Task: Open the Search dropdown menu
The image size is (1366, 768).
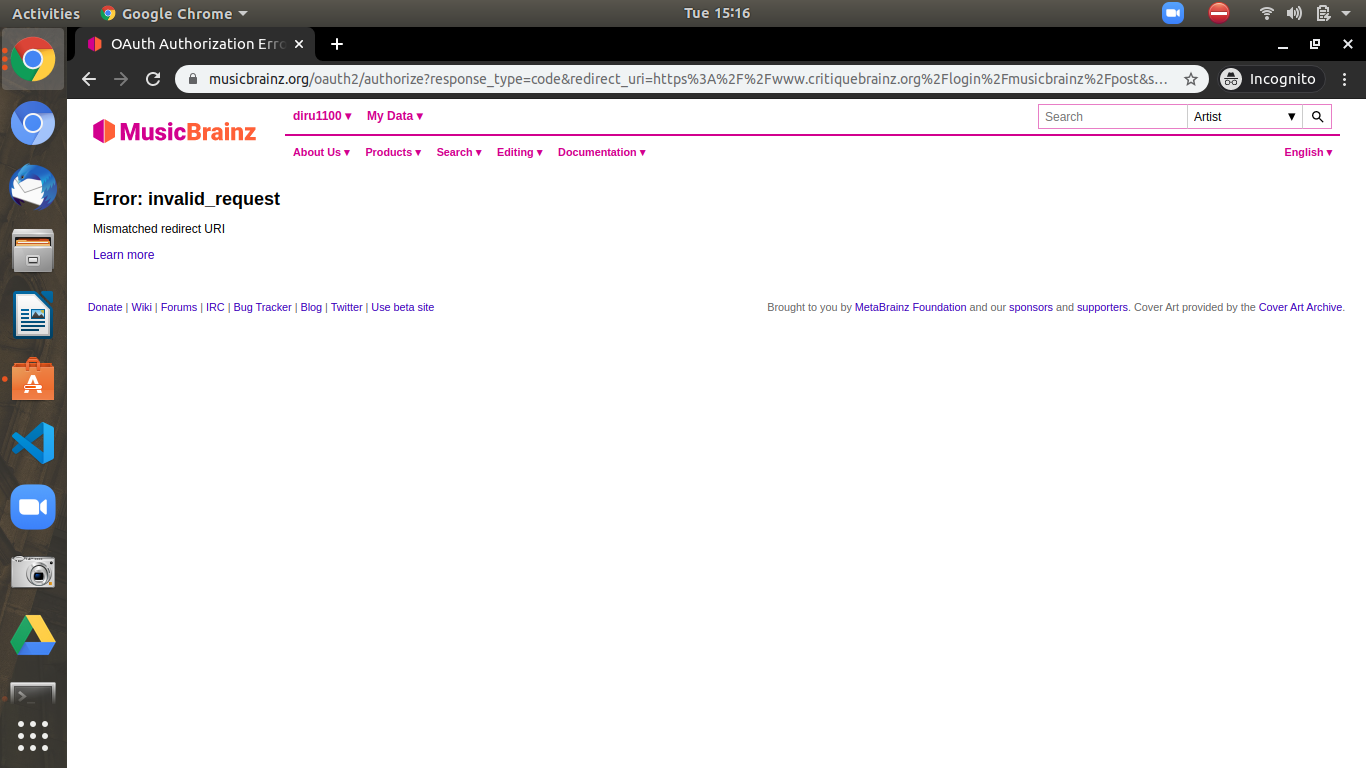Action: point(459,152)
